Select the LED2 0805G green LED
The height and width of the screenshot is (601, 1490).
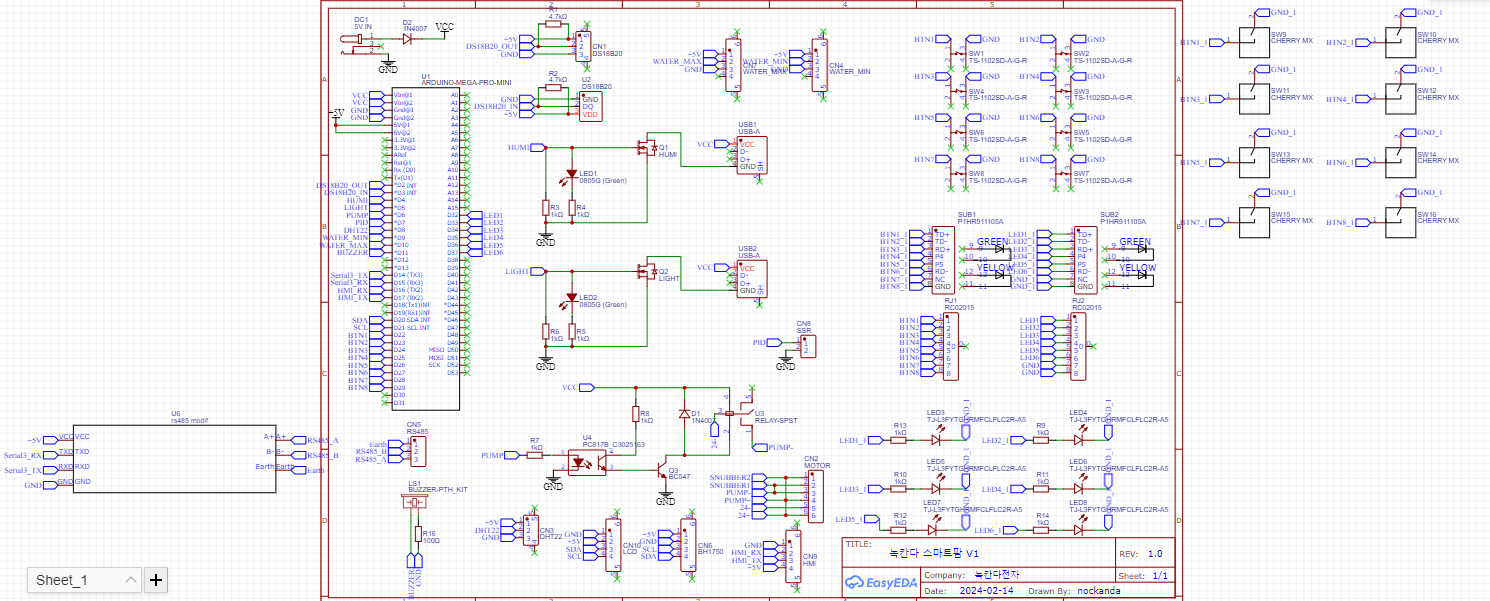click(x=571, y=298)
